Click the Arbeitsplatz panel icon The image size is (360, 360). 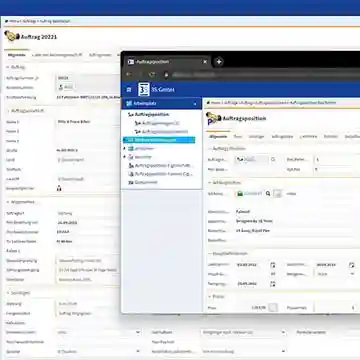pyautogui.click(x=129, y=103)
